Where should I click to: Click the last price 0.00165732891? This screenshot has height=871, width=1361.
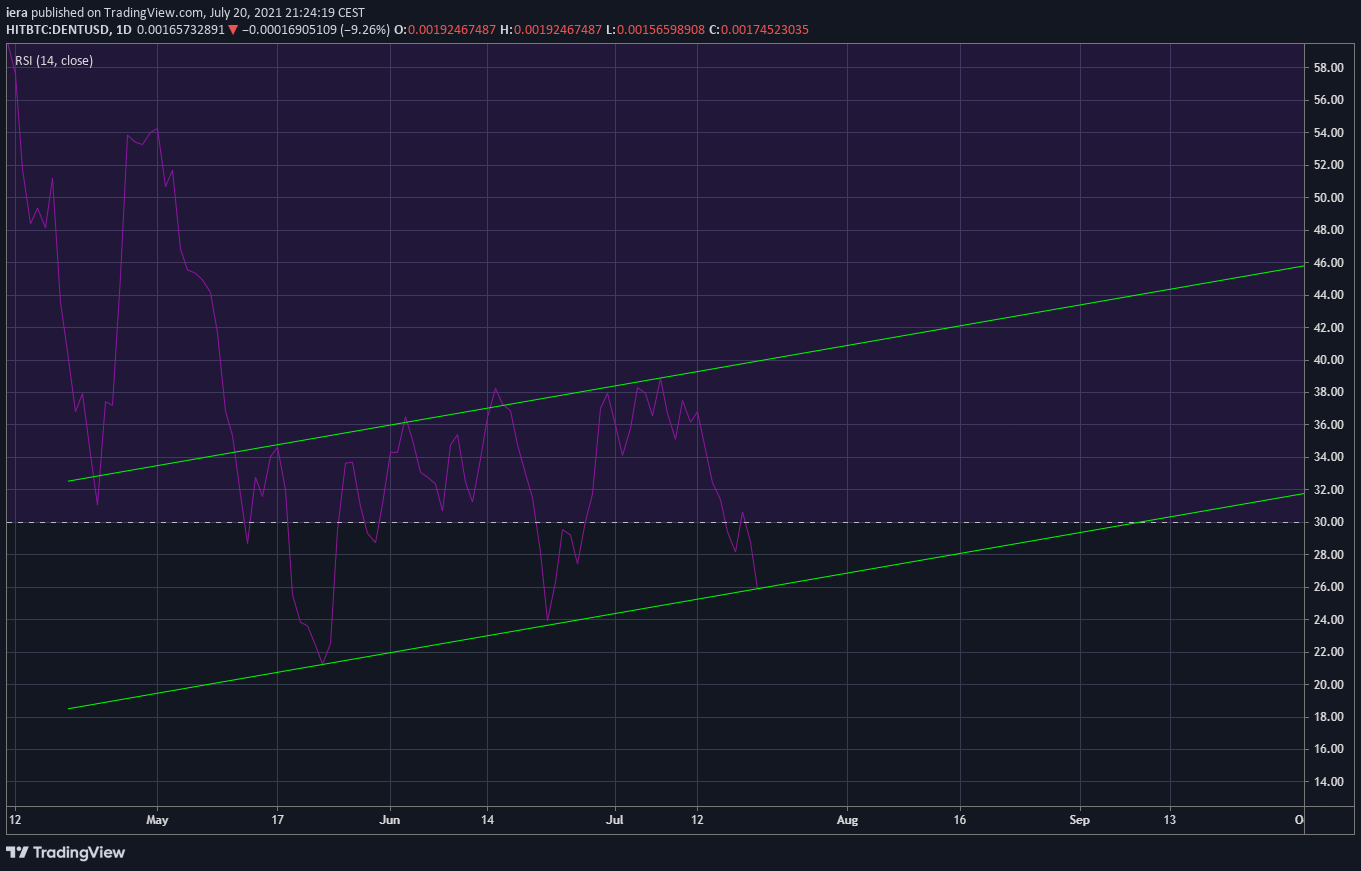coord(180,30)
